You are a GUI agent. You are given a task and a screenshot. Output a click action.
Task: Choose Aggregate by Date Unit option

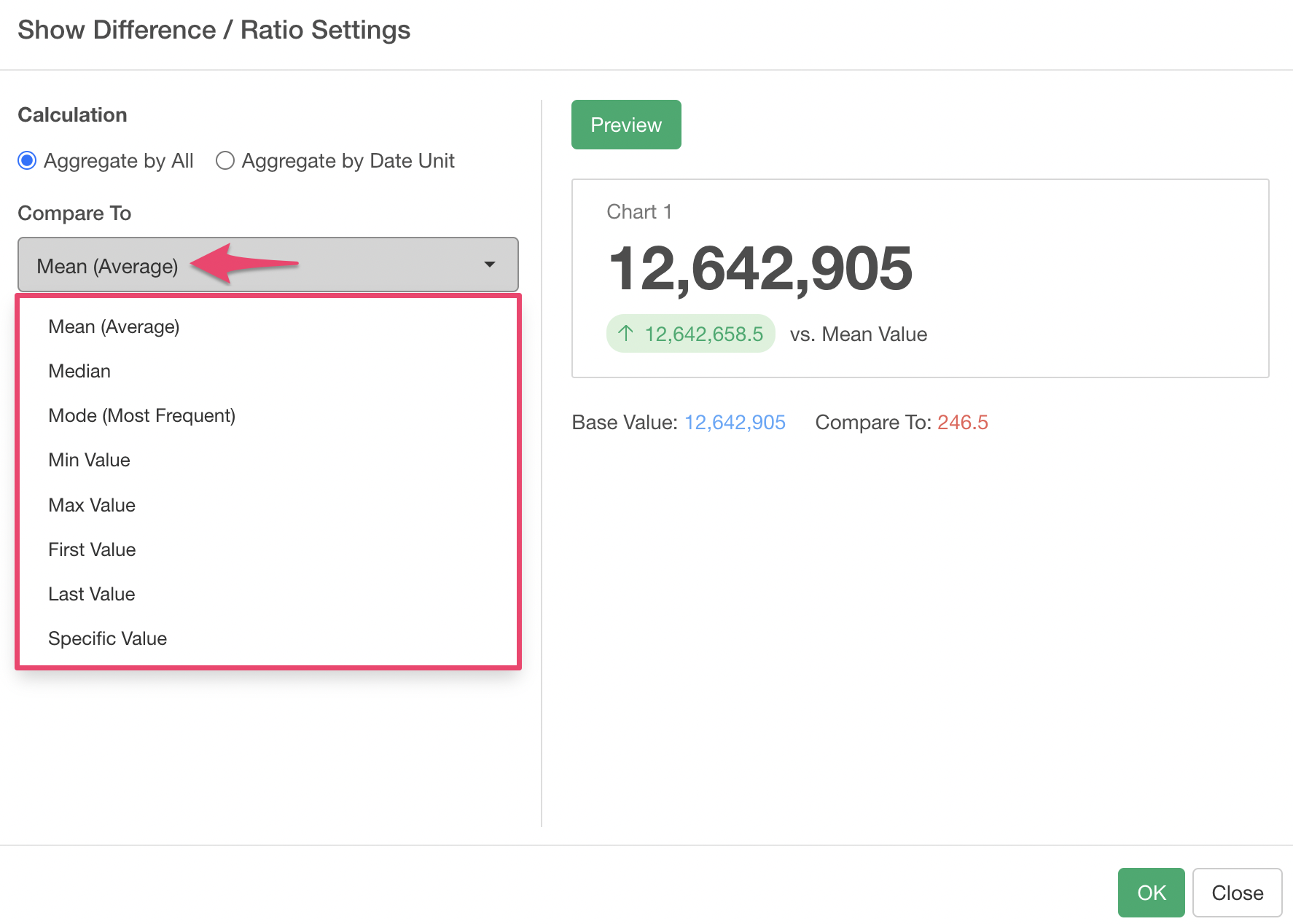point(225,160)
